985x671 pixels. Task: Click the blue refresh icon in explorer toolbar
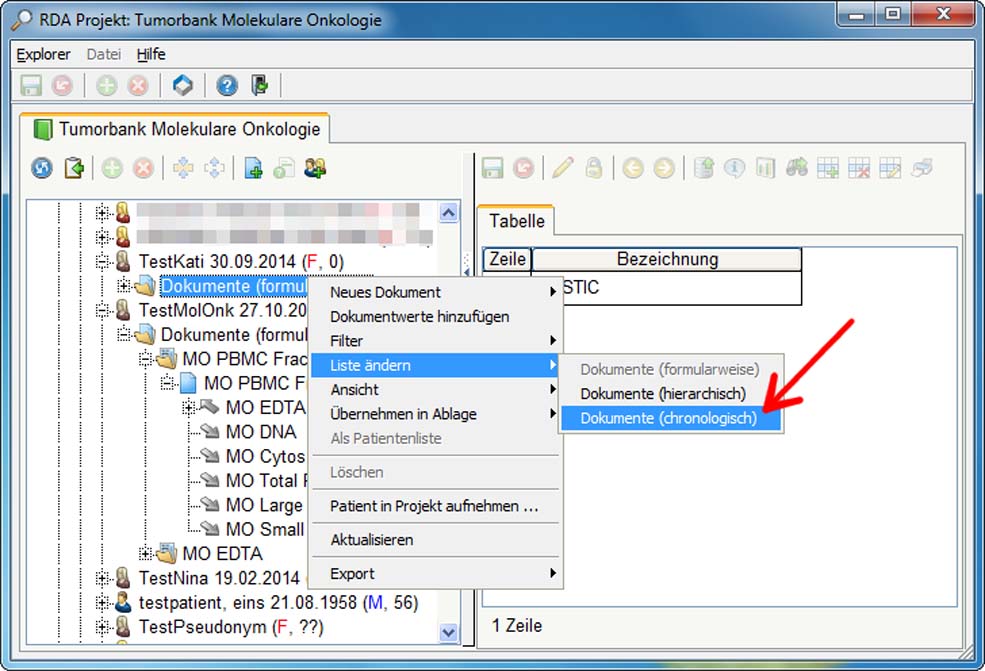42,169
